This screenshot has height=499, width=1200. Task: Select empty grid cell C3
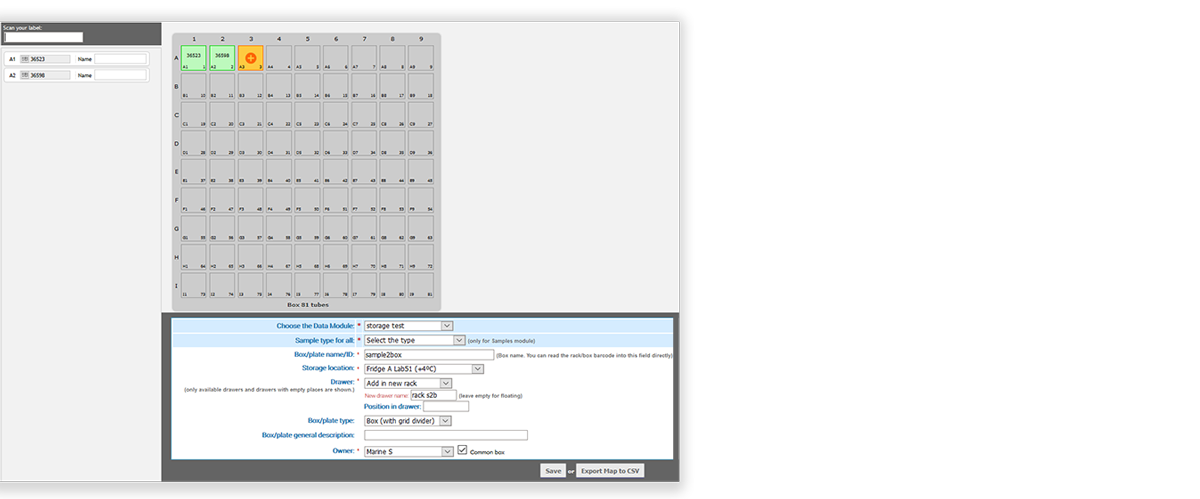point(250,115)
